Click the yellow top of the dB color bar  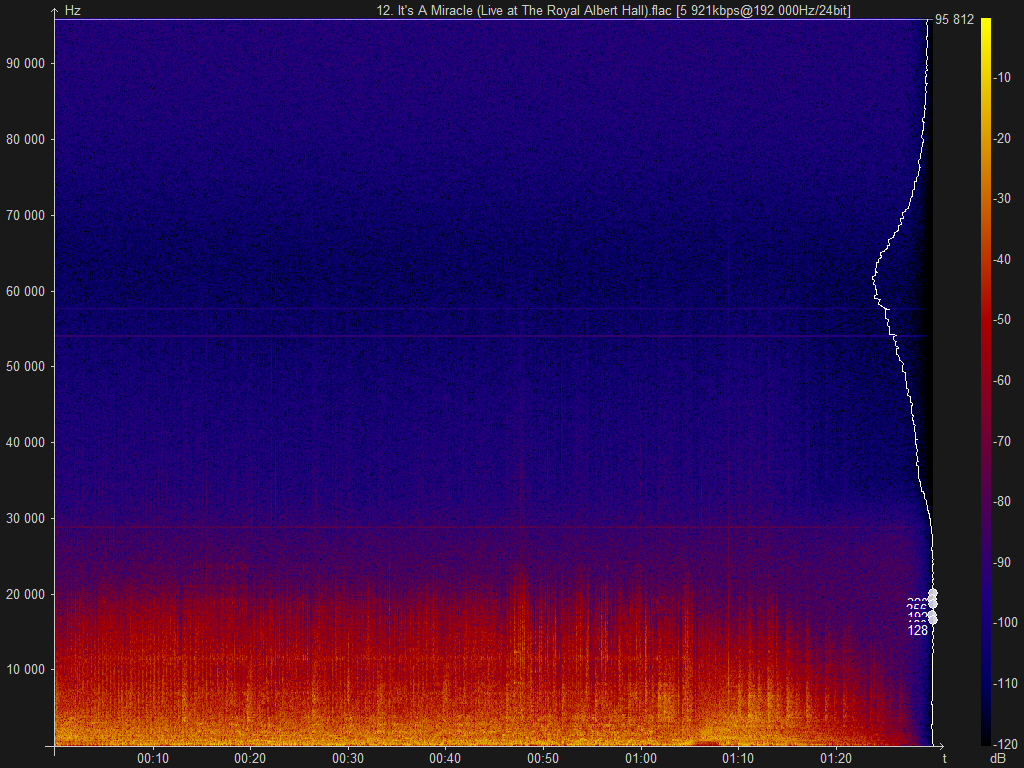click(x=985, y=24)
